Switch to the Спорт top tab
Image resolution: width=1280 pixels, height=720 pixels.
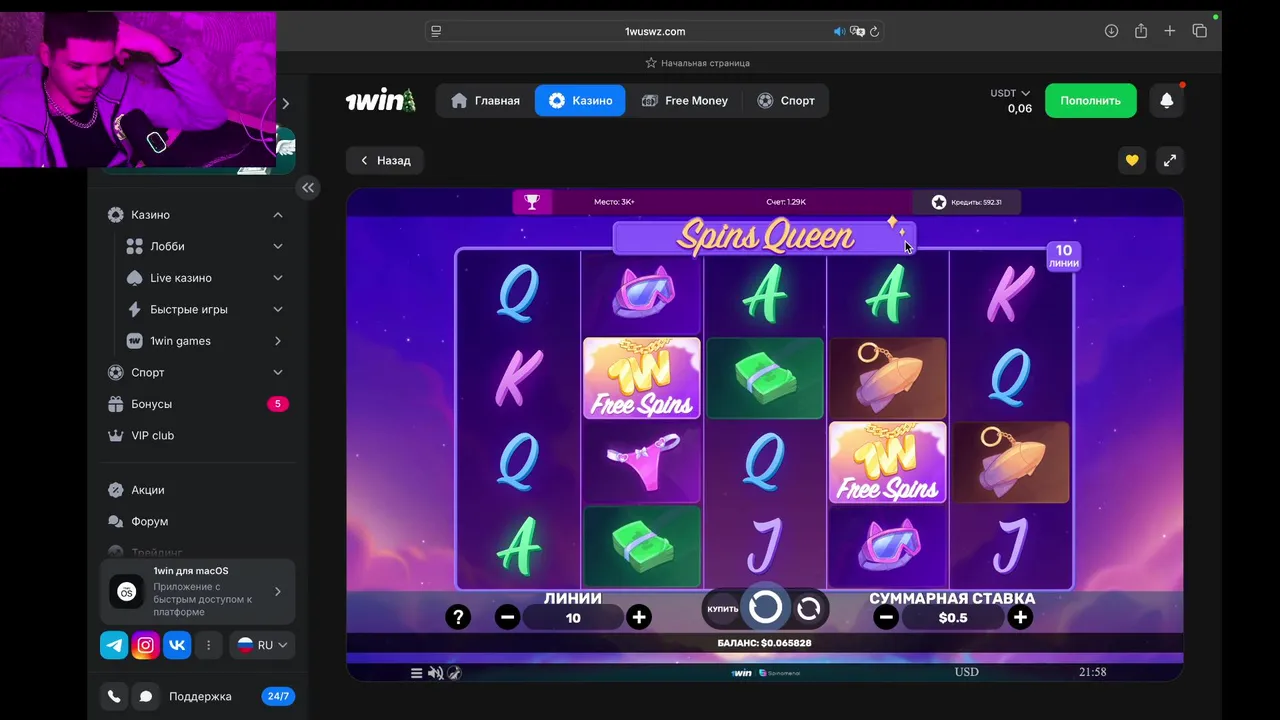(x=786, y=100)
